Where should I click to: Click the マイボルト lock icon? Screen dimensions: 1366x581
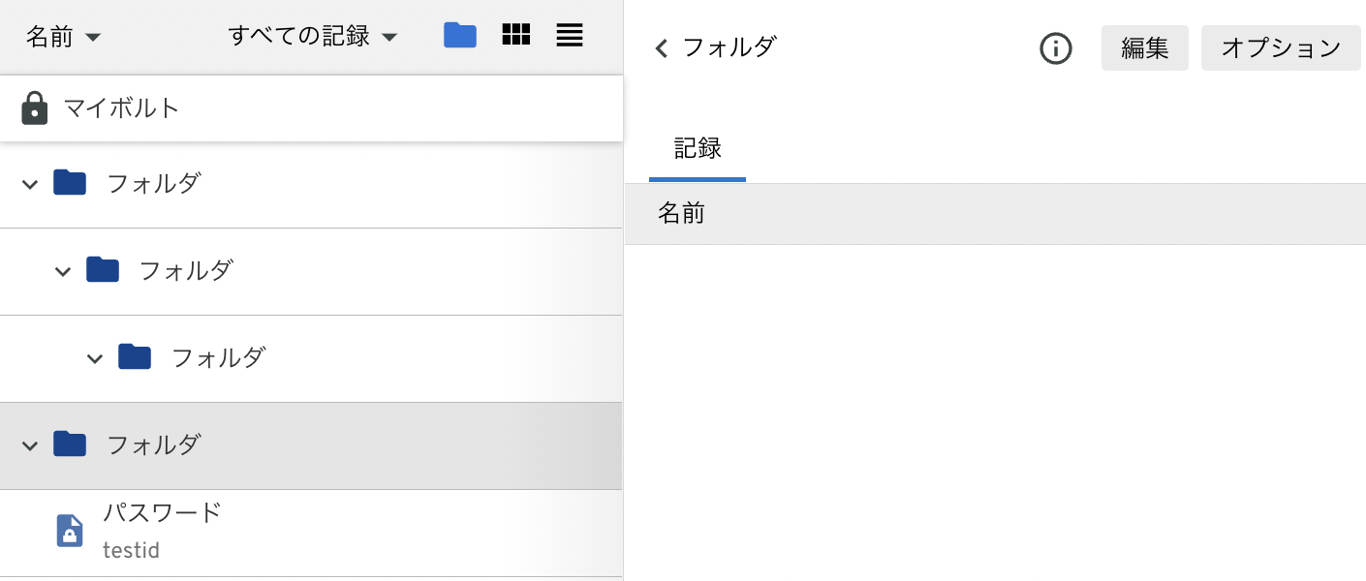tap(35, 108)
